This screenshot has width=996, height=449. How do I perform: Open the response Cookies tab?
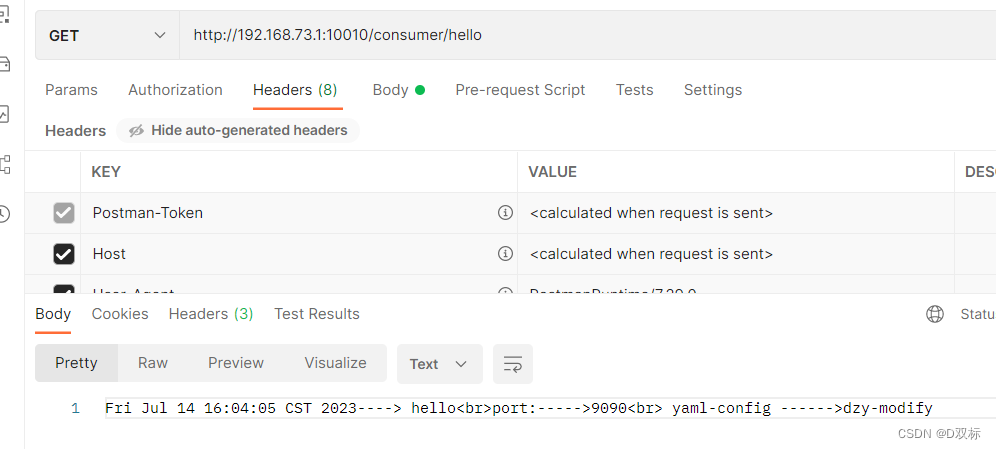[x=120, y=314]
